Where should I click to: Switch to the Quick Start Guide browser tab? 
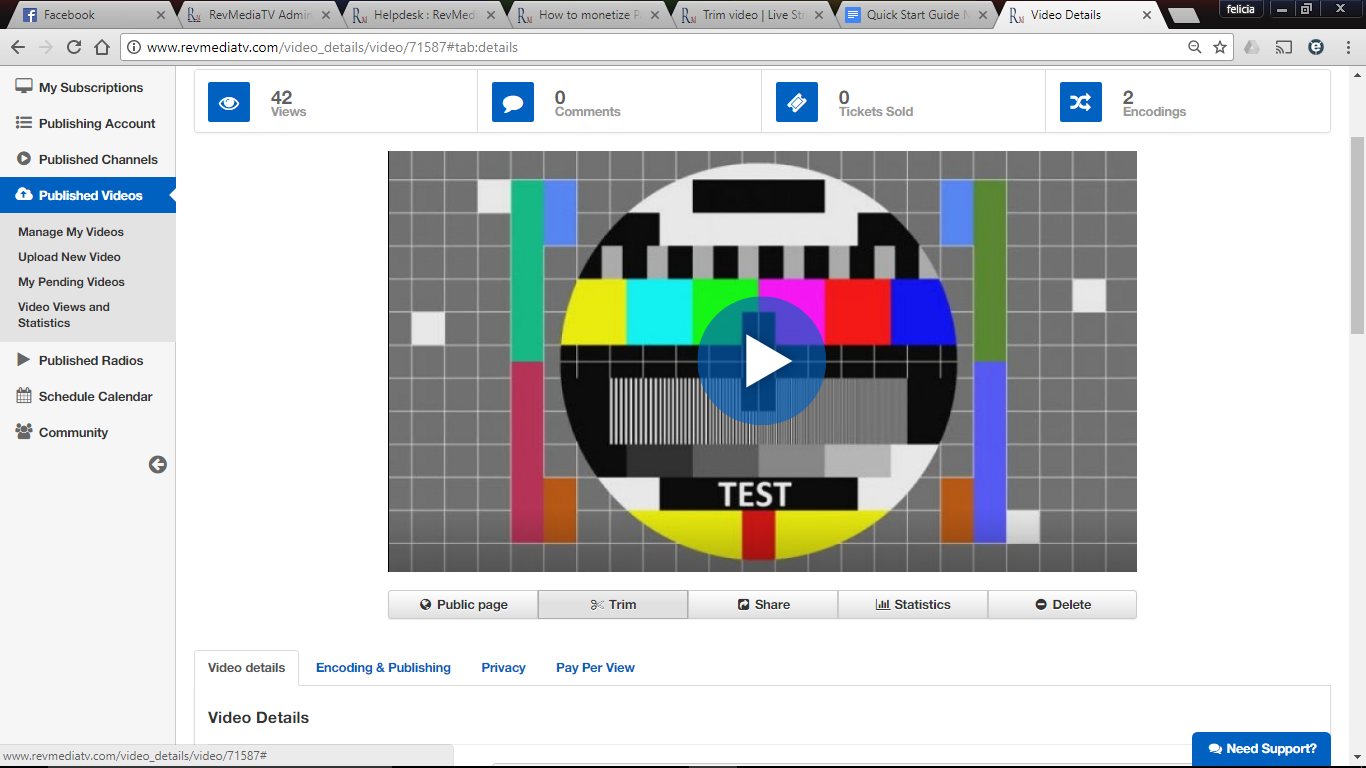point(915,15)
